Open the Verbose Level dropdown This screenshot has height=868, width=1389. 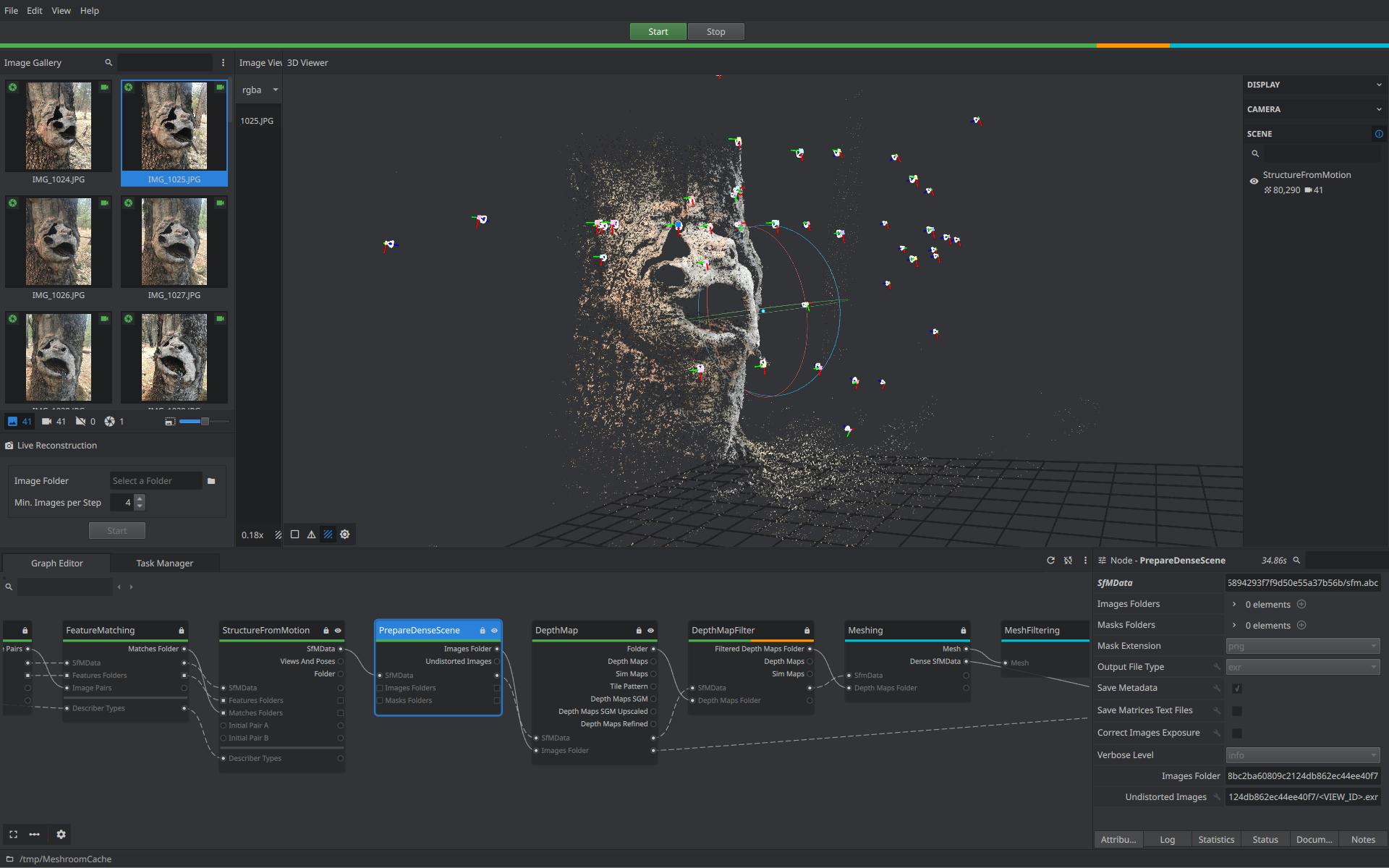click(1302, 755)
